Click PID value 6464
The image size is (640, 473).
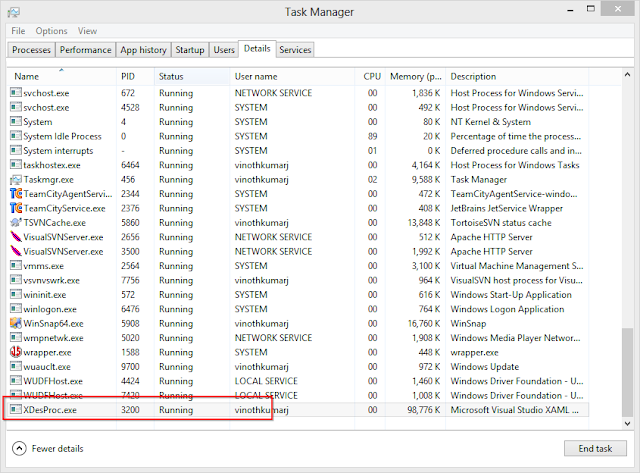click(130, 165)
